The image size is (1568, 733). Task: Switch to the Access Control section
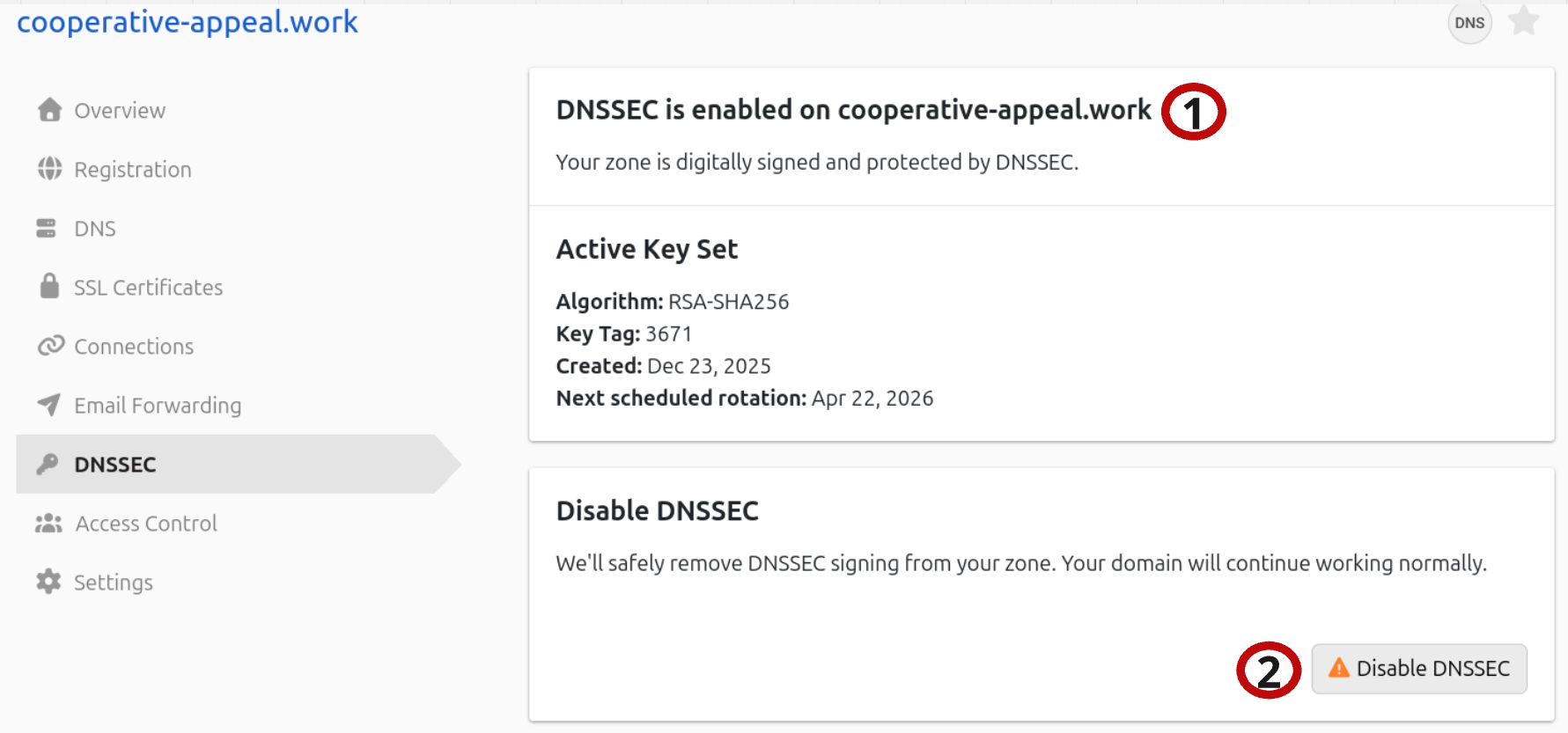(145, 523)
